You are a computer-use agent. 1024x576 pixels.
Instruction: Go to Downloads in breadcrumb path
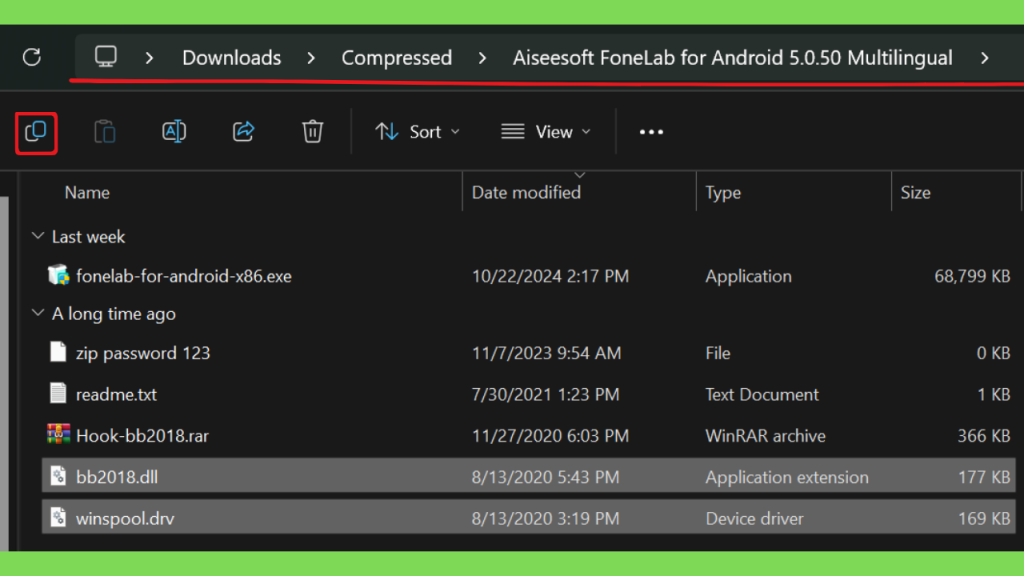pos(232,58)
